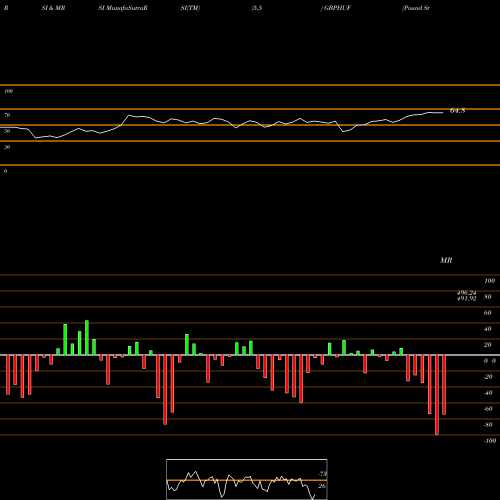Click the MR axis label -20
This screenshot has width=500, height=500.
coord(488,377)
